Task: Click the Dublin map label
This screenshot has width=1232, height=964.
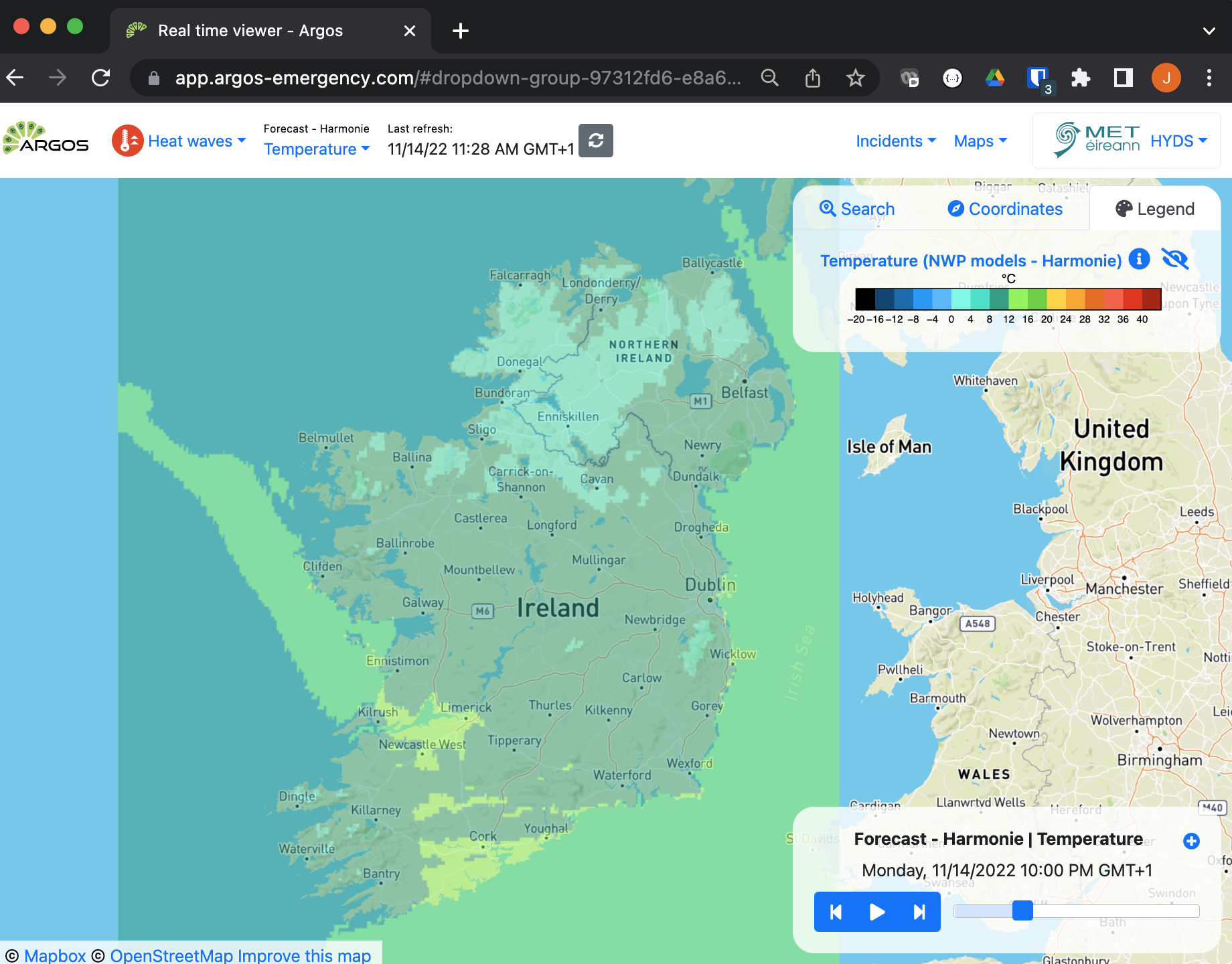Action: point(710,585)
